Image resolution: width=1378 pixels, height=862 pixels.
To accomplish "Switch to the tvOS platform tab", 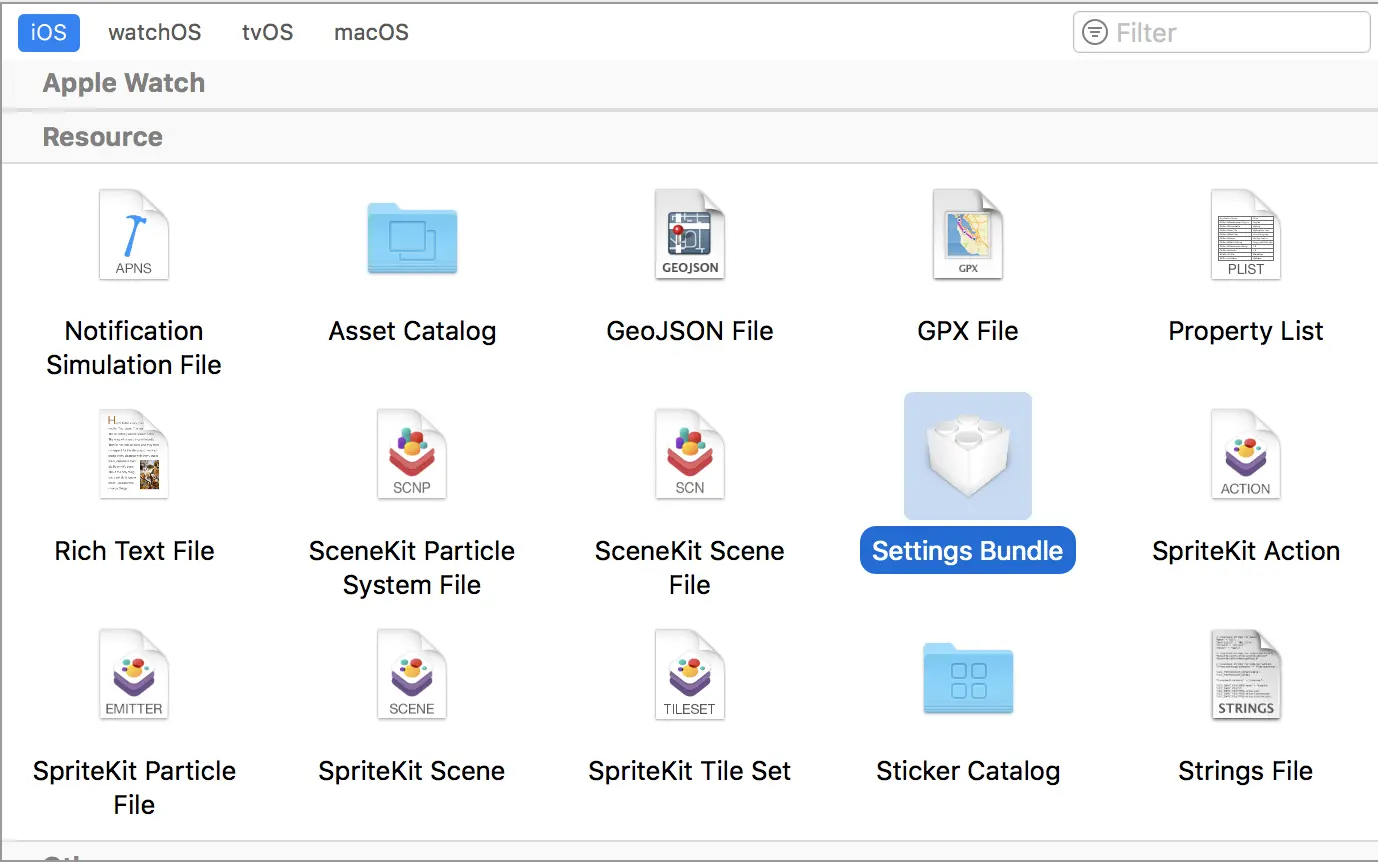I will (268, 32).
